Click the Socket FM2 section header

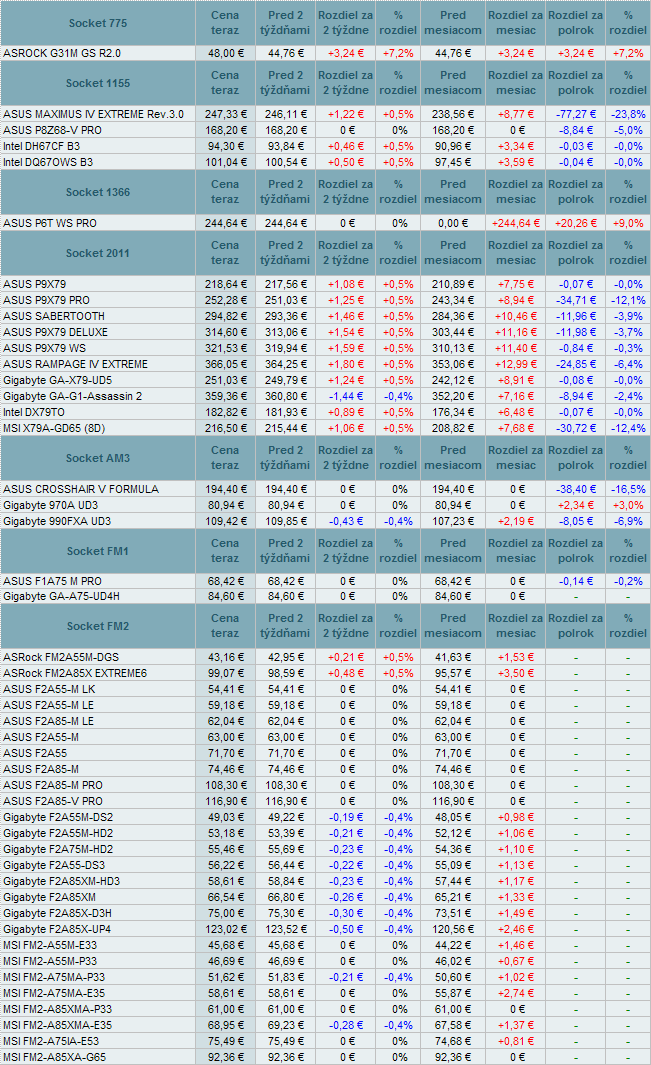98,626
